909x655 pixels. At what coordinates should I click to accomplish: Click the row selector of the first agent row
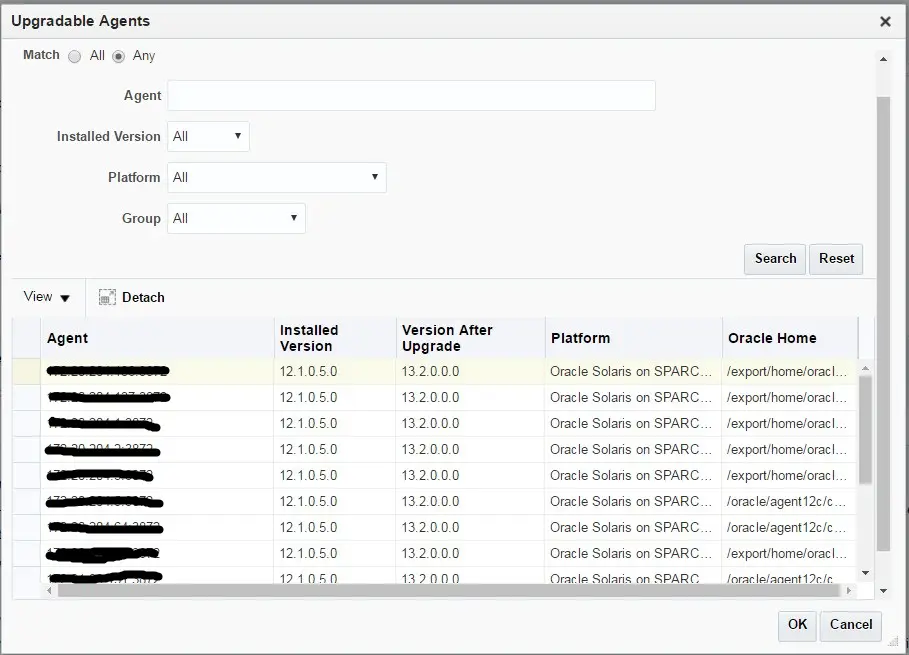pos(27,372)
